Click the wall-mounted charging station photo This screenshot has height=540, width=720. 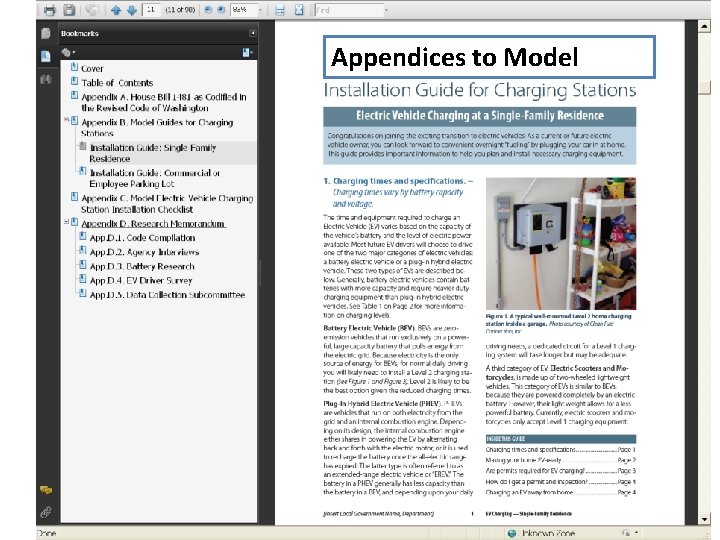coord(561,243)
